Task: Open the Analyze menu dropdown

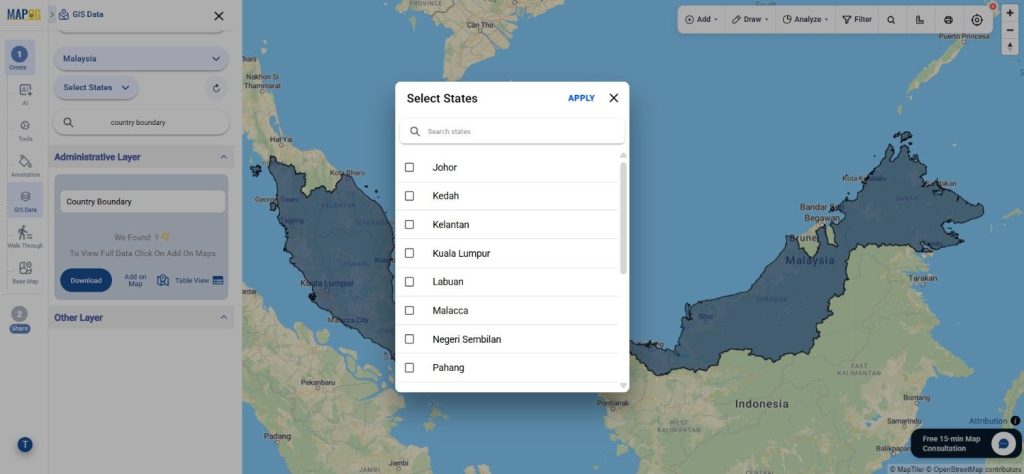Action: (805, 20)
